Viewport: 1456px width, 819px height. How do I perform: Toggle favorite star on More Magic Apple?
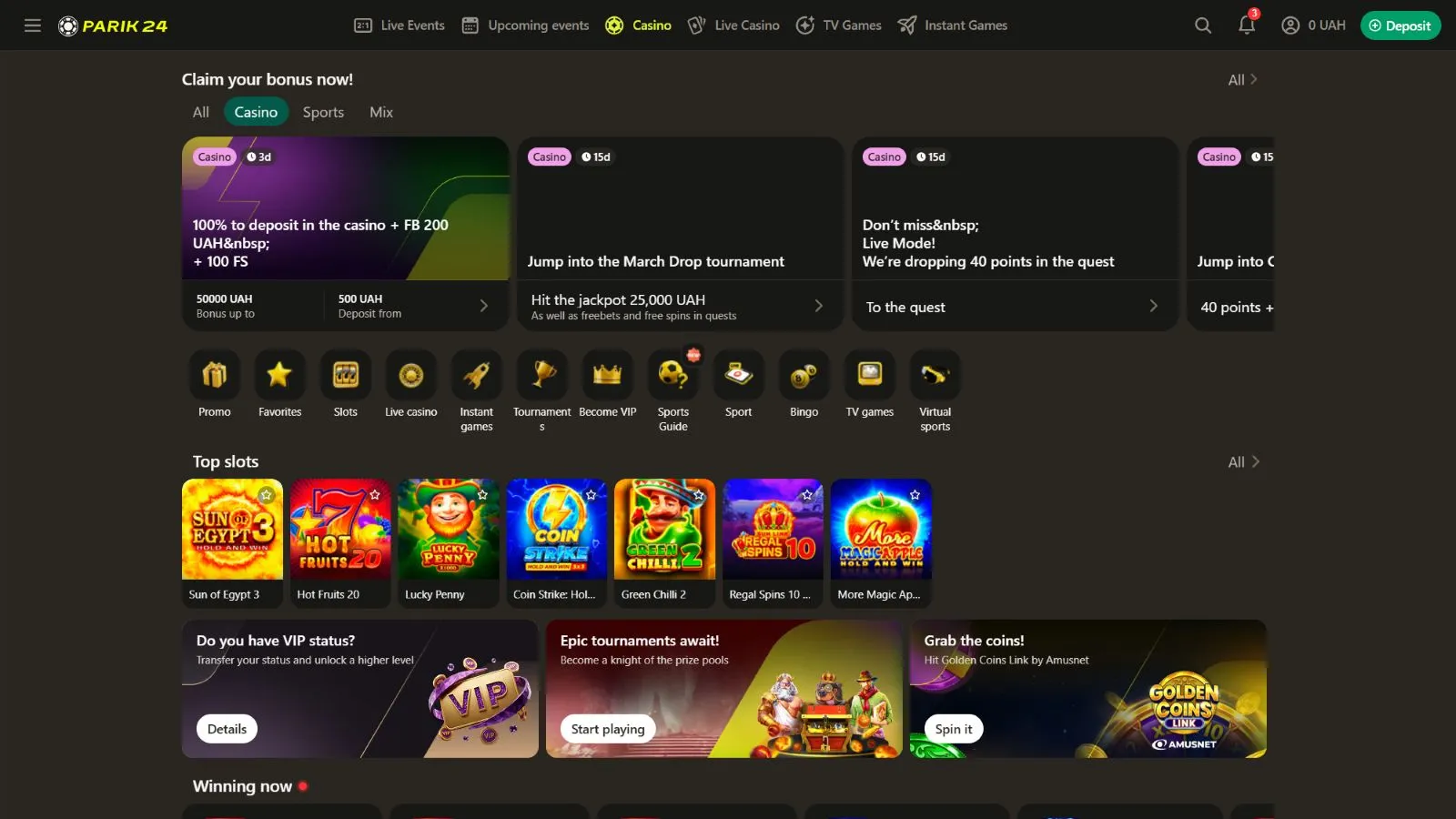[915, 495]
